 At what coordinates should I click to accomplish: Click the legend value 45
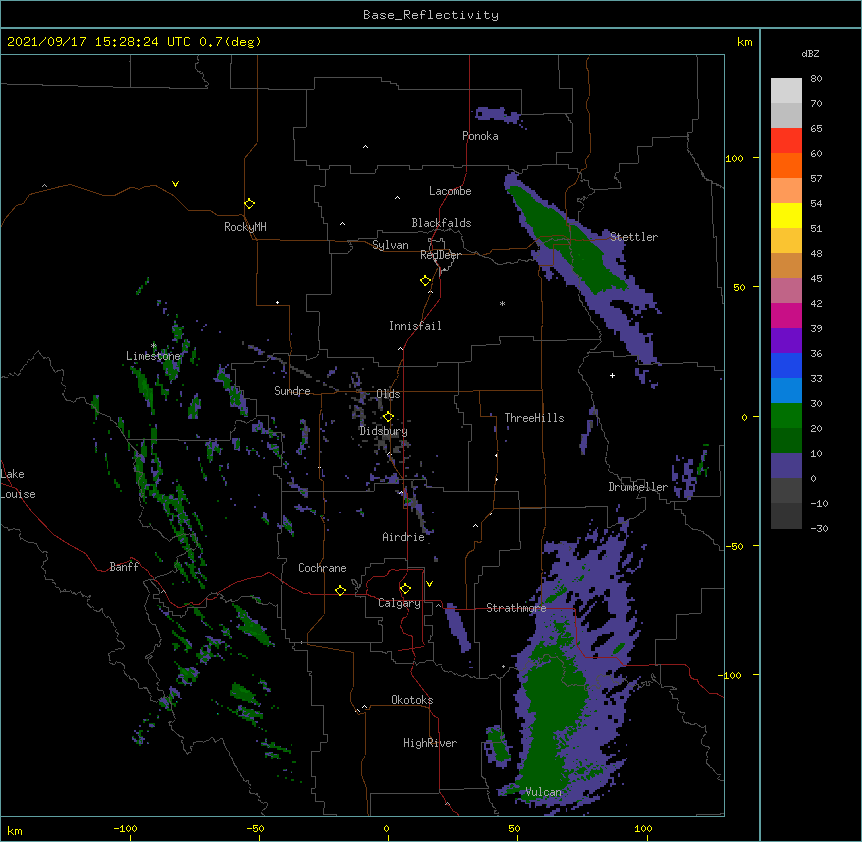click(x=816, y=279)
